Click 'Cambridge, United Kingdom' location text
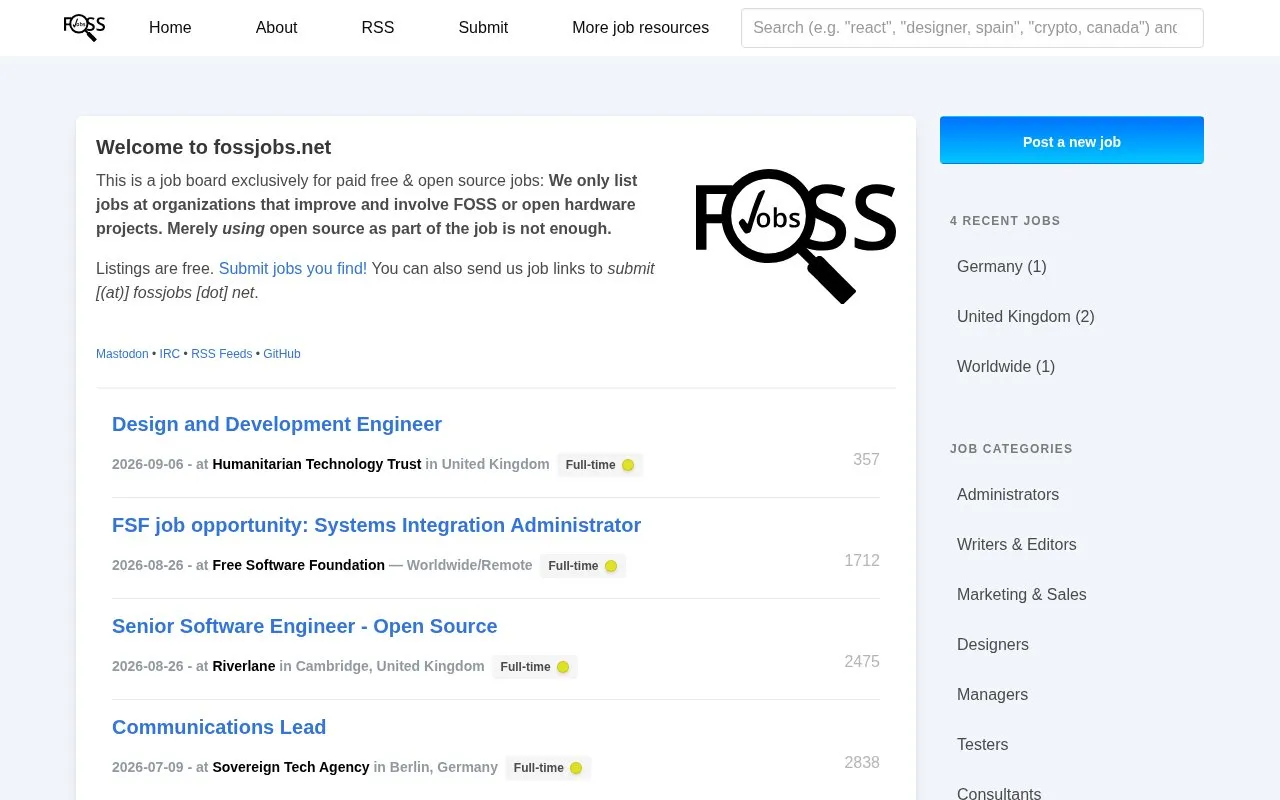This screenshot has height=800, width=1280. 390,666
